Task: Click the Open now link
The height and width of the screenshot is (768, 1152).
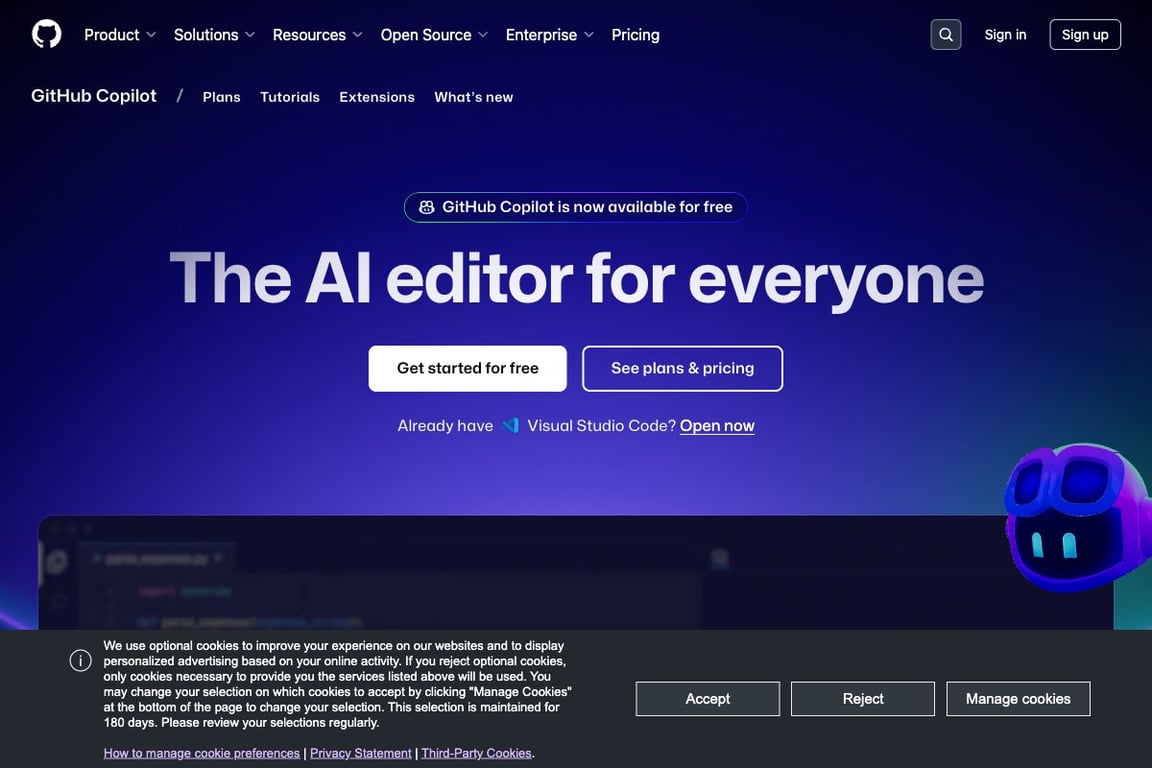Action: 716,426
